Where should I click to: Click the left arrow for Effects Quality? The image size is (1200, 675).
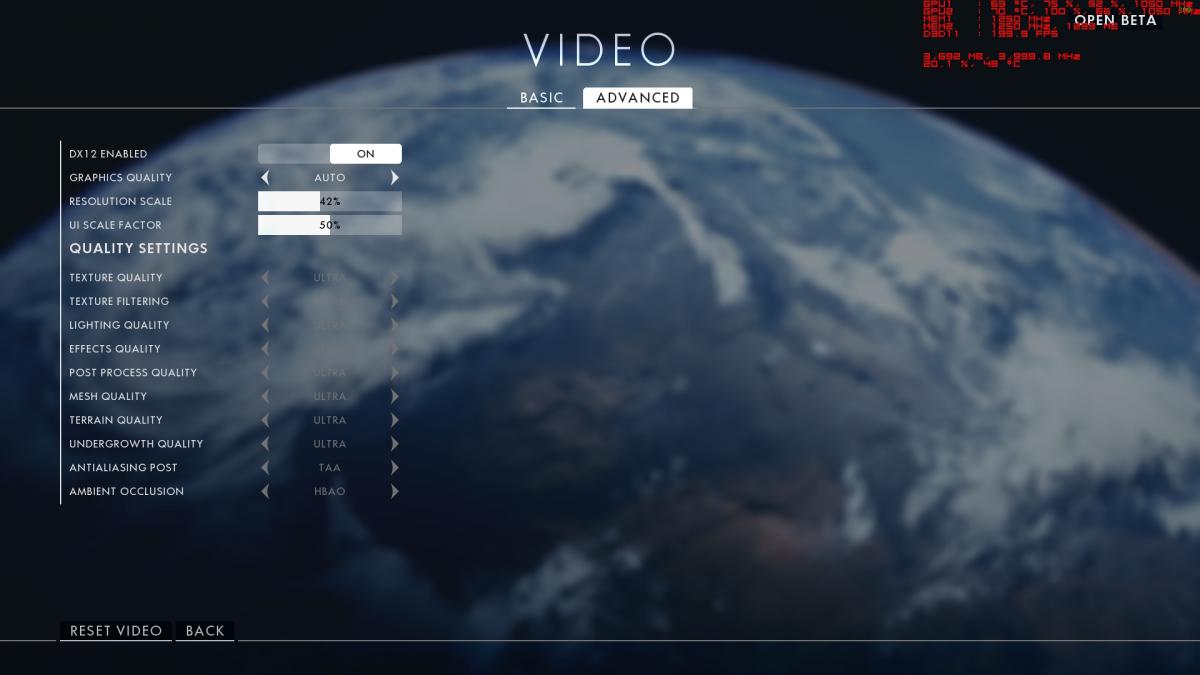click(x=265, y=349)
